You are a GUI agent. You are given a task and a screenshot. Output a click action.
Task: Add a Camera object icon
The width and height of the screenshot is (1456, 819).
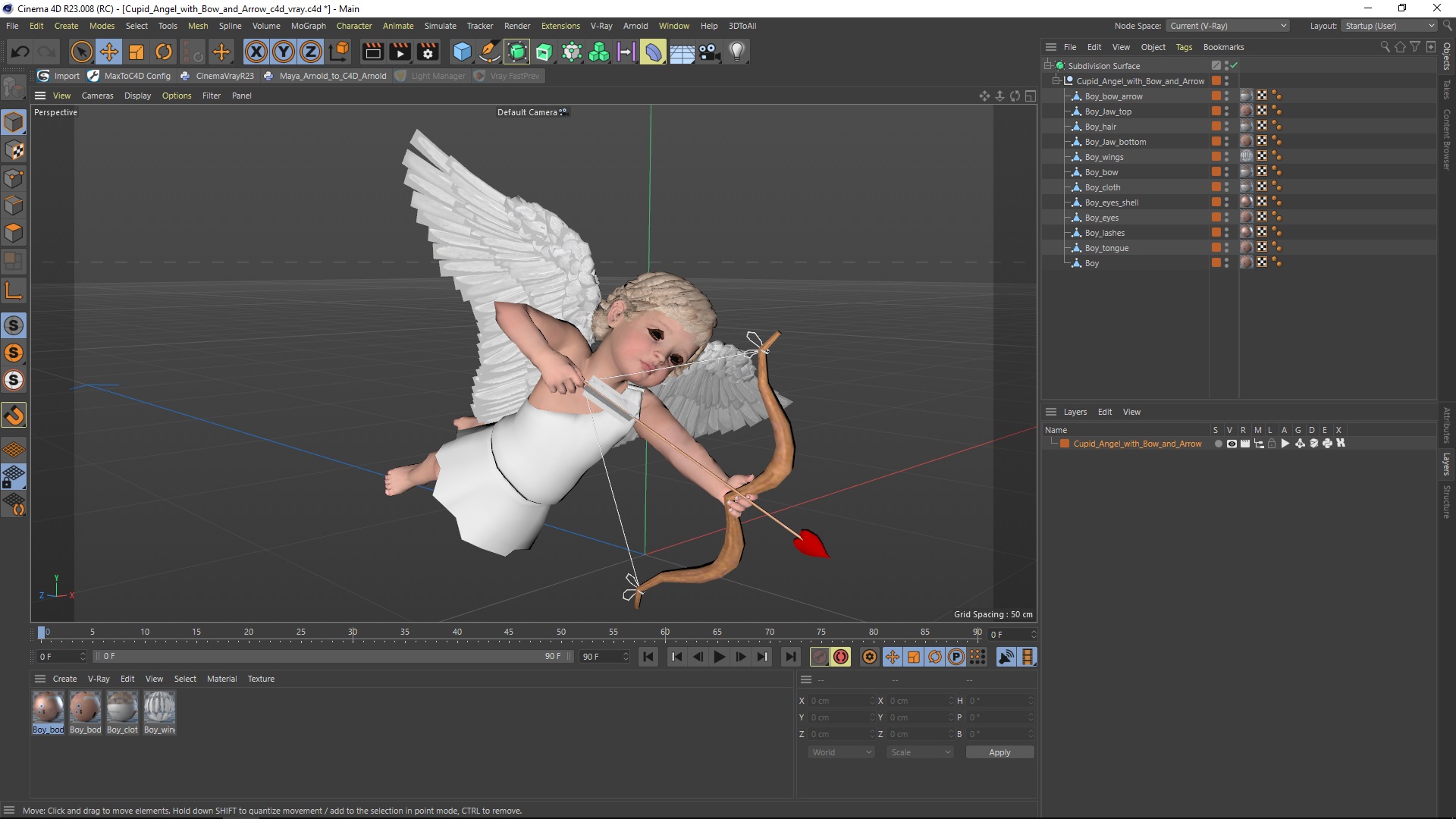(x=710, y=52)
